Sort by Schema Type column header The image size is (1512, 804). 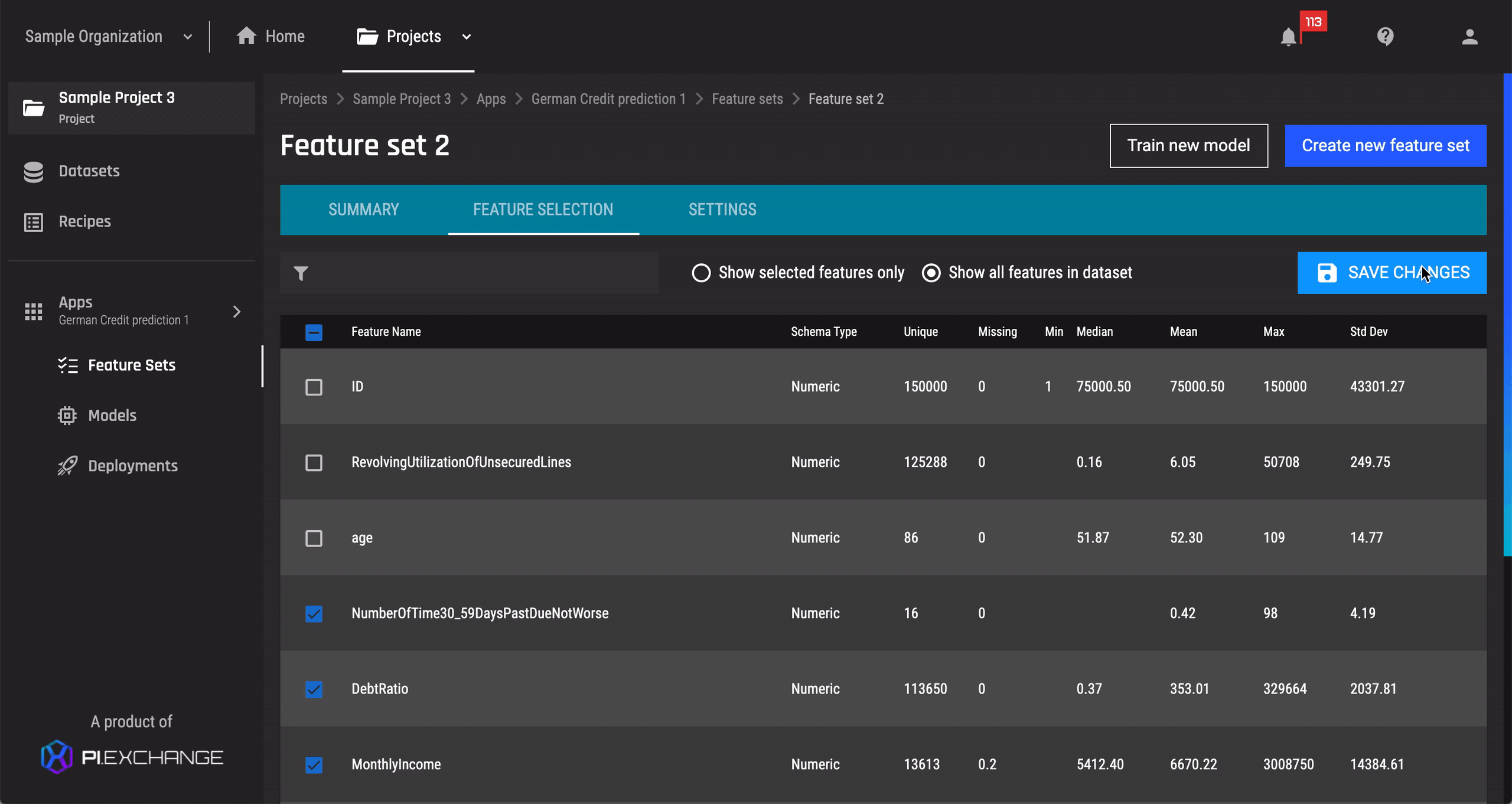coord(824,332)
